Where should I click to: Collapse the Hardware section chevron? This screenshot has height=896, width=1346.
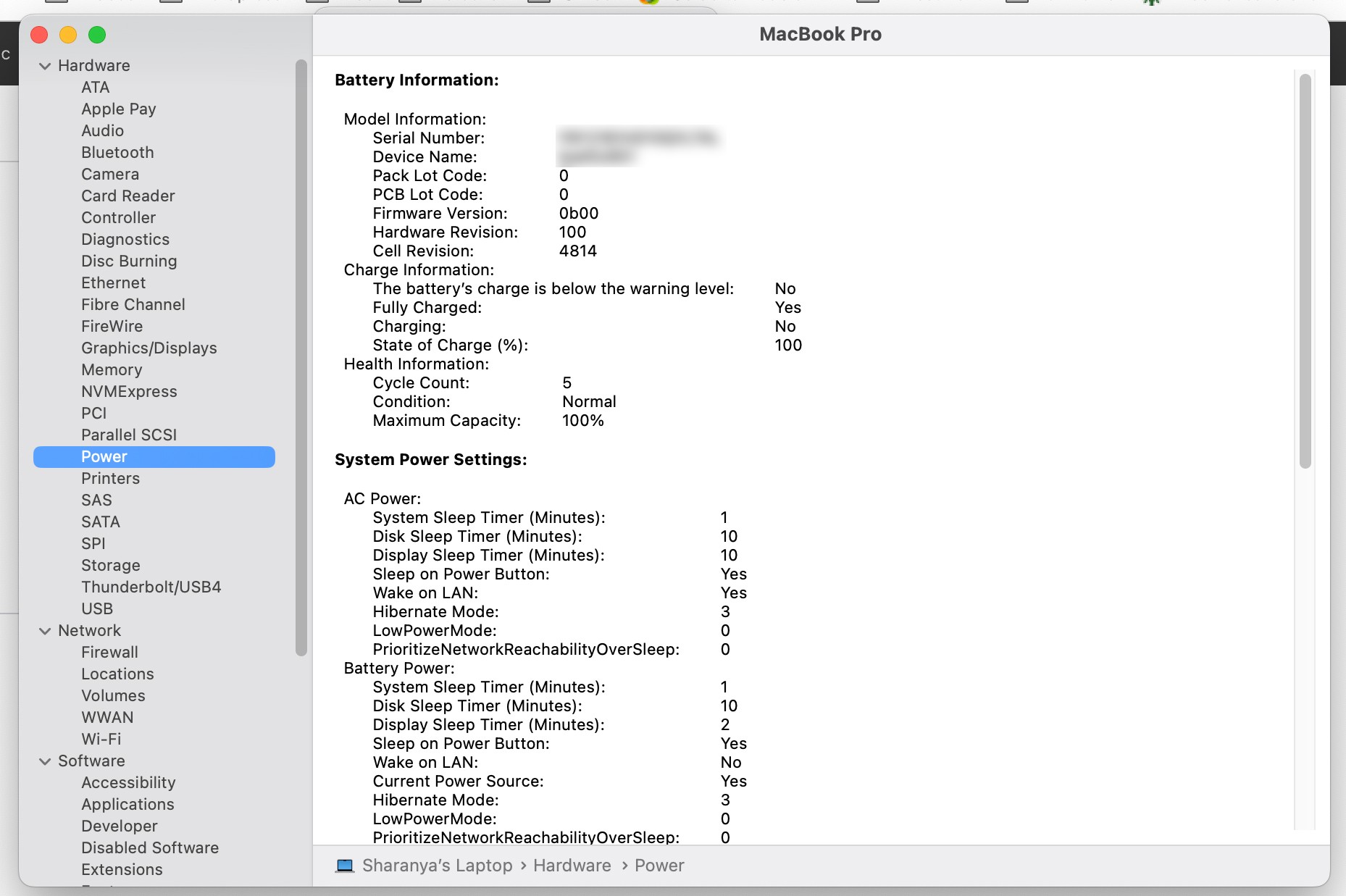click(x=45, y=66)
